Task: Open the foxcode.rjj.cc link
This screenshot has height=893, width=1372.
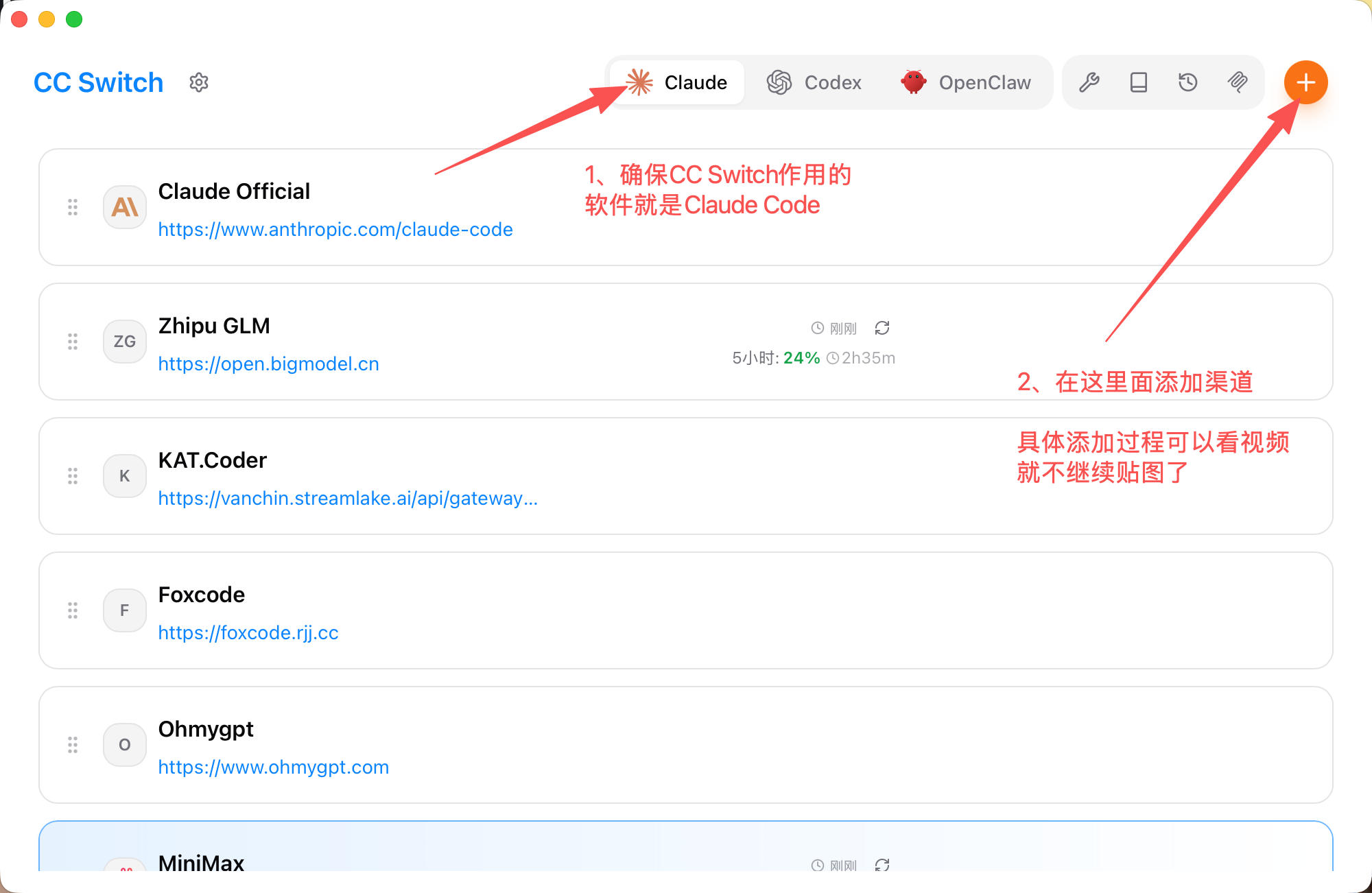Action: 248,632
